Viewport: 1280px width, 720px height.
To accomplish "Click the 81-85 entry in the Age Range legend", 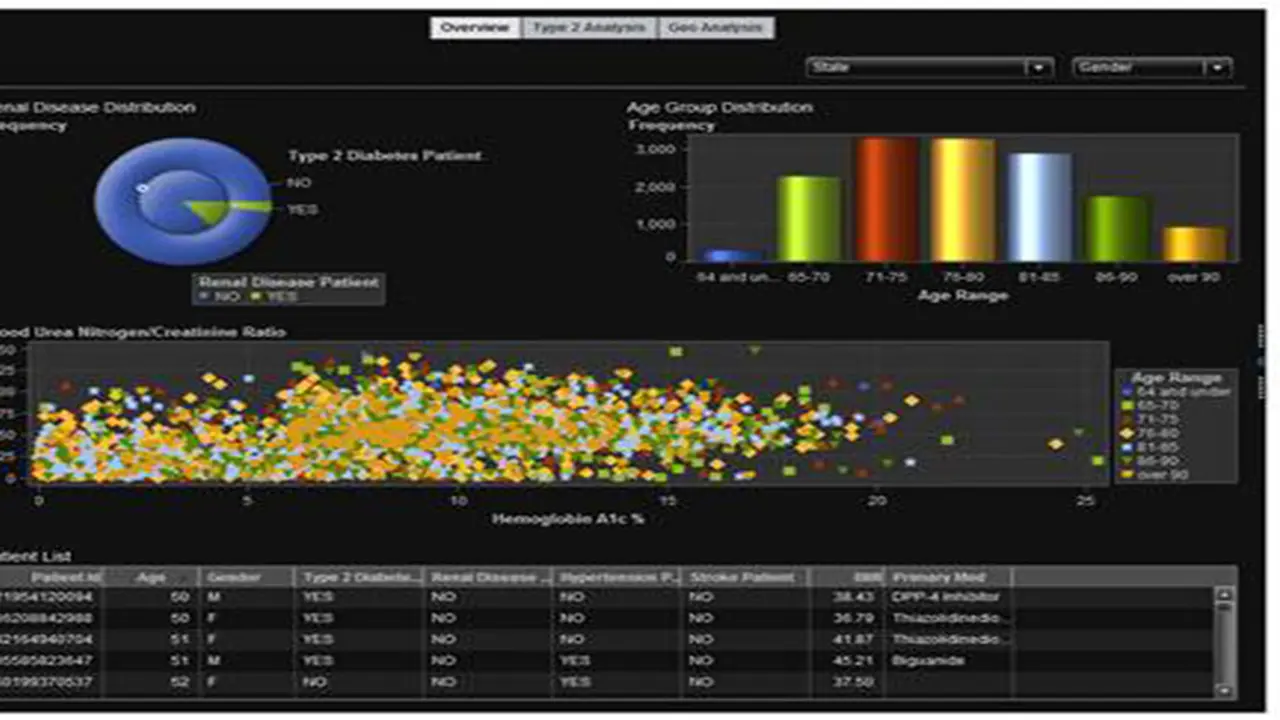I will click(x=1150, y=447).
